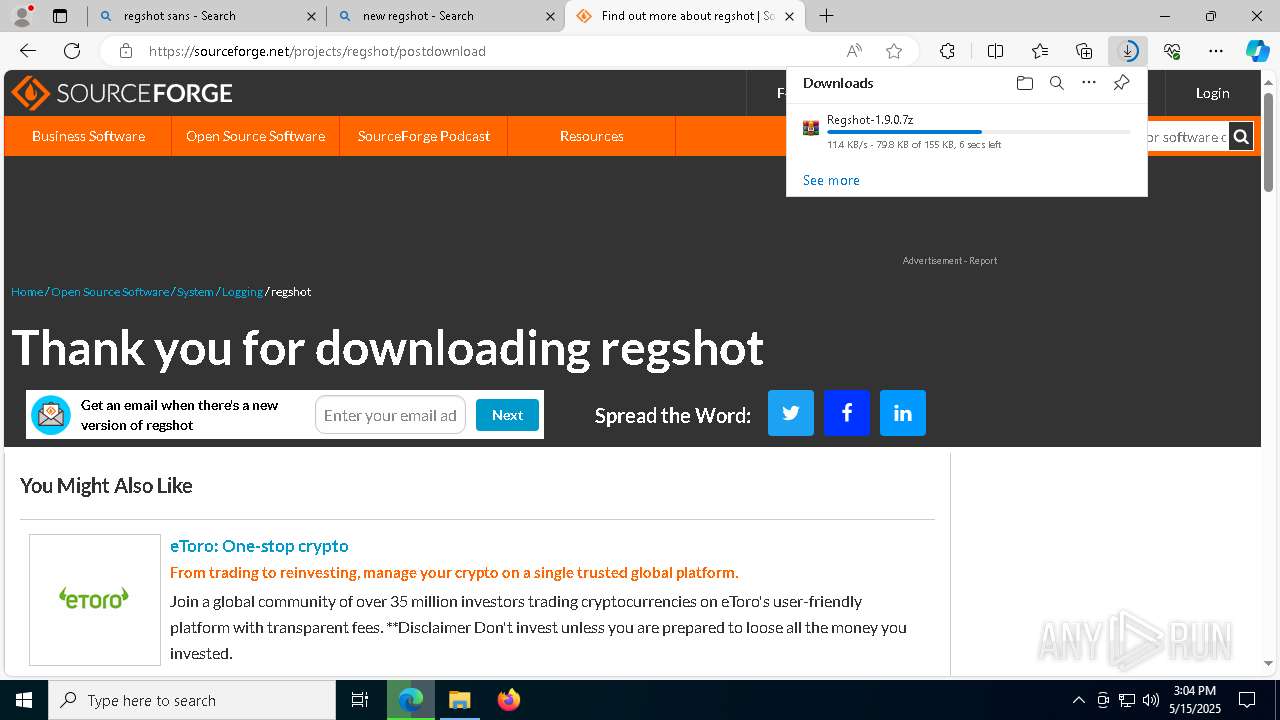Open browser Extensions puzzle icon
The height and width of the screenshot is (720, 1280).
[x=947, y=51]
